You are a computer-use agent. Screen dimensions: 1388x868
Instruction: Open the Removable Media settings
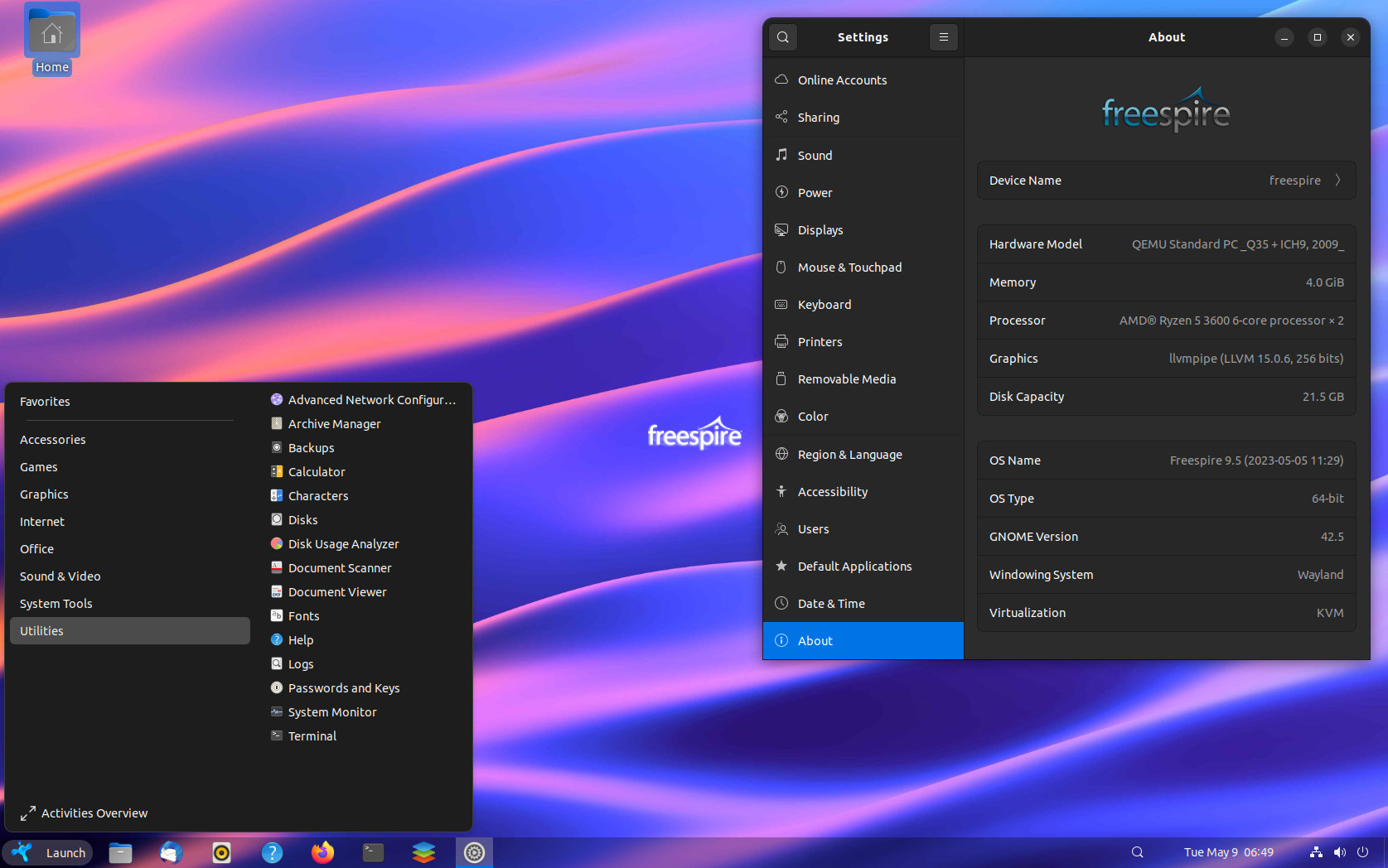pos(863,379)
